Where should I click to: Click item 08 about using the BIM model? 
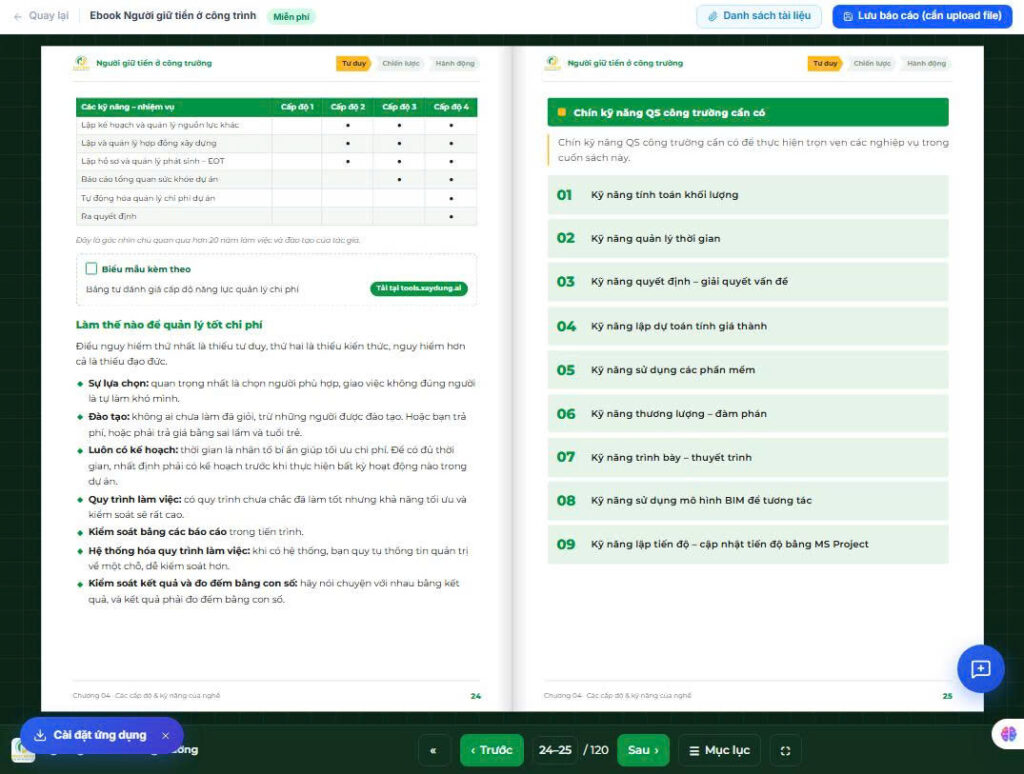coord(748,500)
